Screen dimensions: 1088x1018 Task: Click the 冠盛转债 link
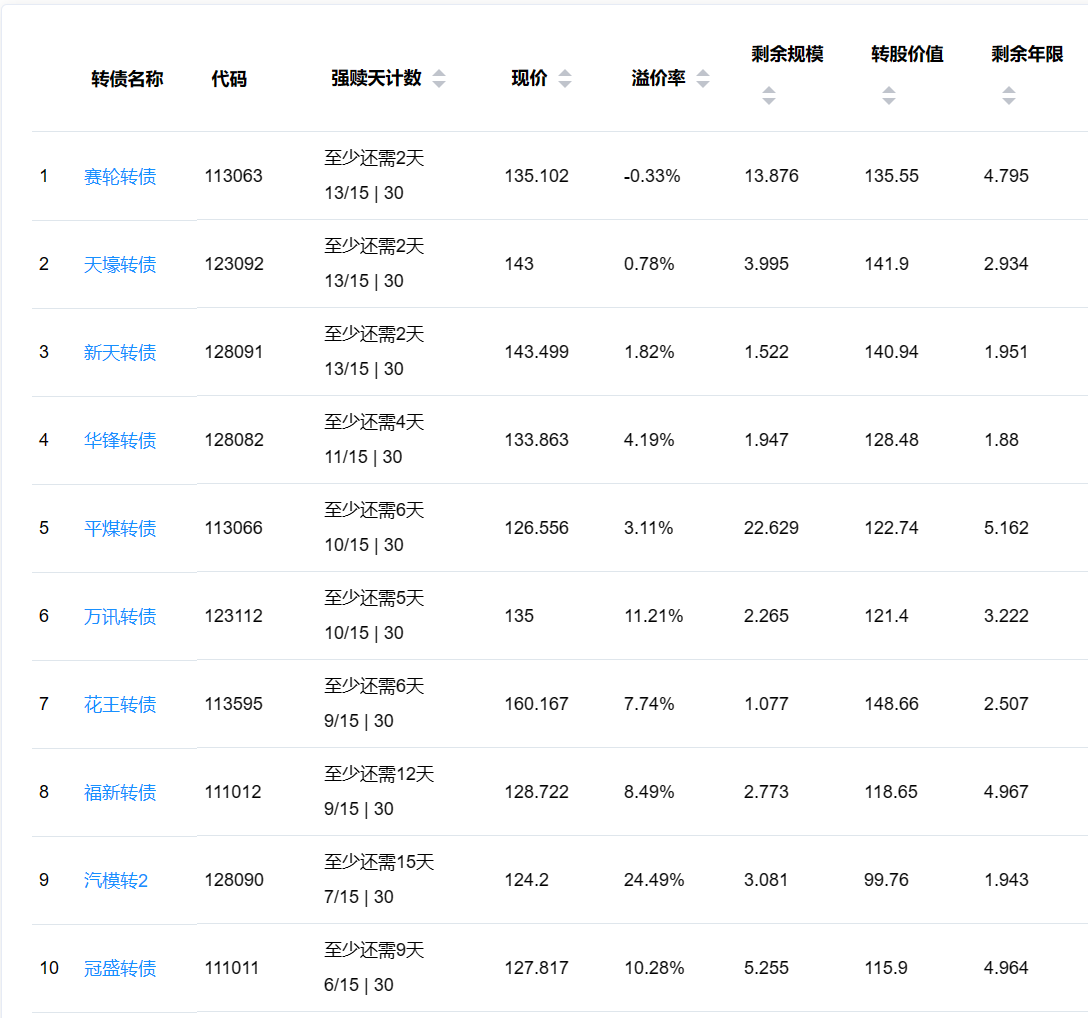pyautogui.click(x=120, y=969)
